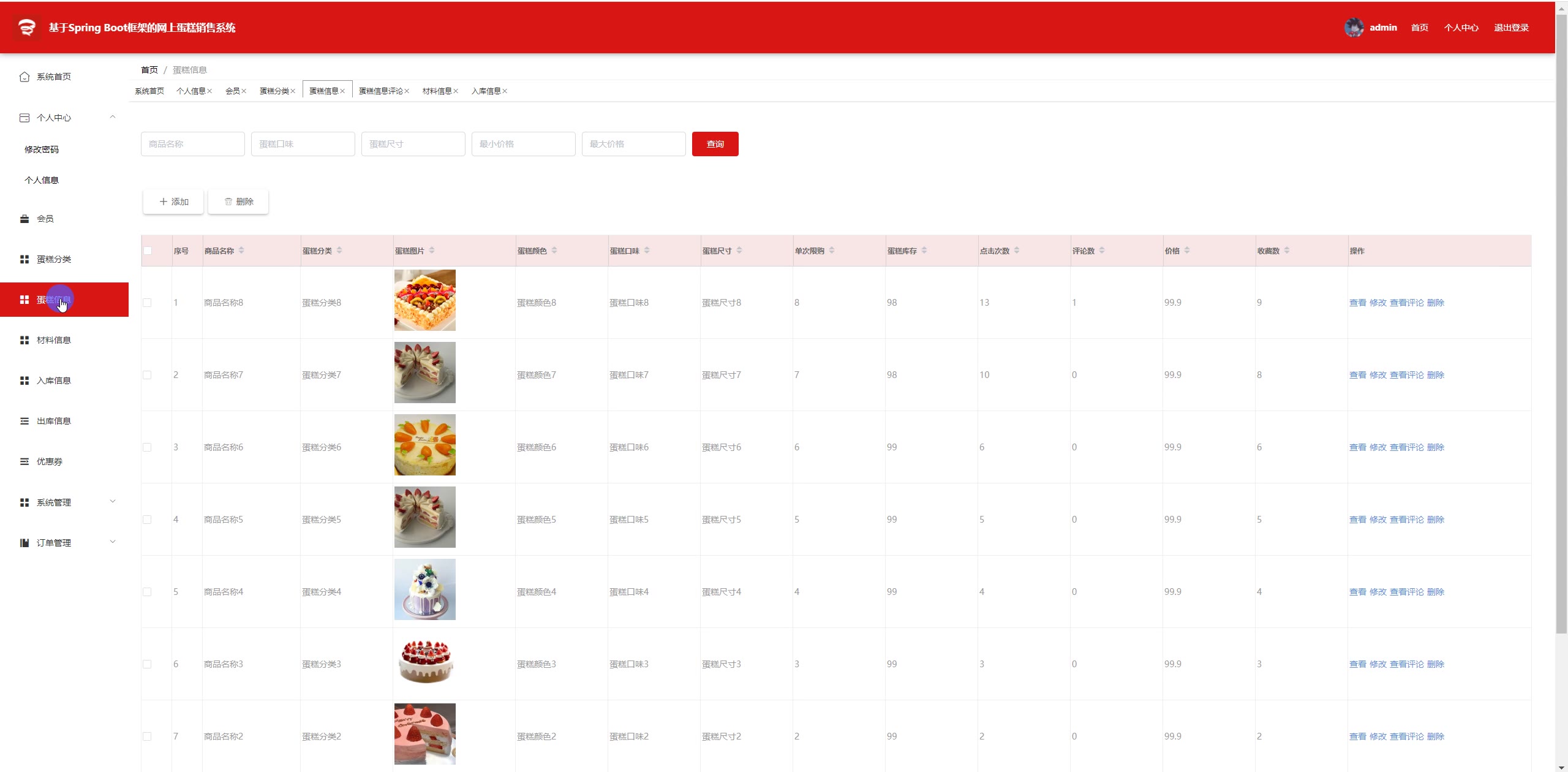Click the lines icon beside 优惠券
The width and height of the screenshot is (1568, 772).
pos(24,461)
